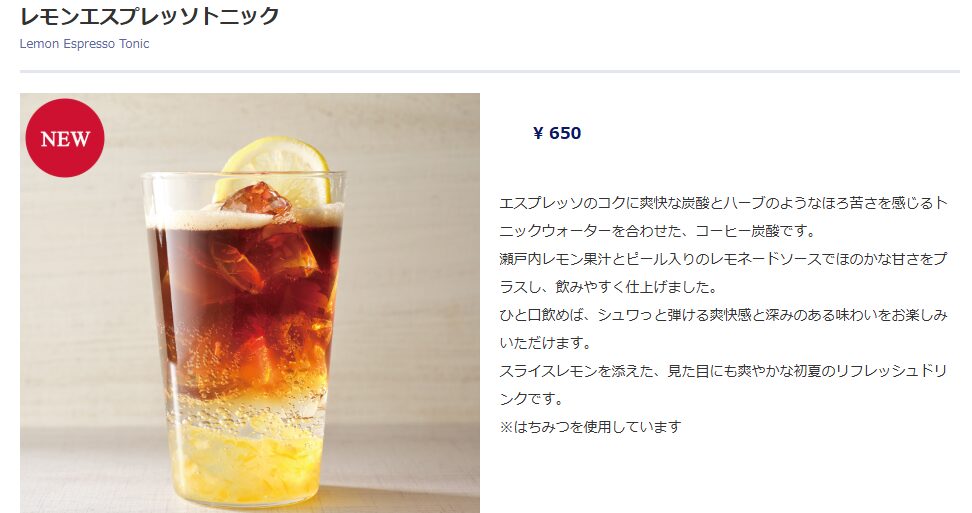Click the ニックウォーターを合わせた text line
972x513 pixels.
pyautogui.click(x=658, y=231)
